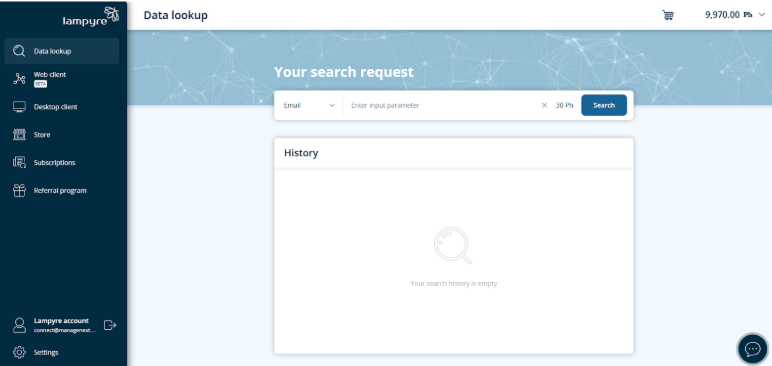
Task: Click the Your search history is empty text
Action: point(453,284)
